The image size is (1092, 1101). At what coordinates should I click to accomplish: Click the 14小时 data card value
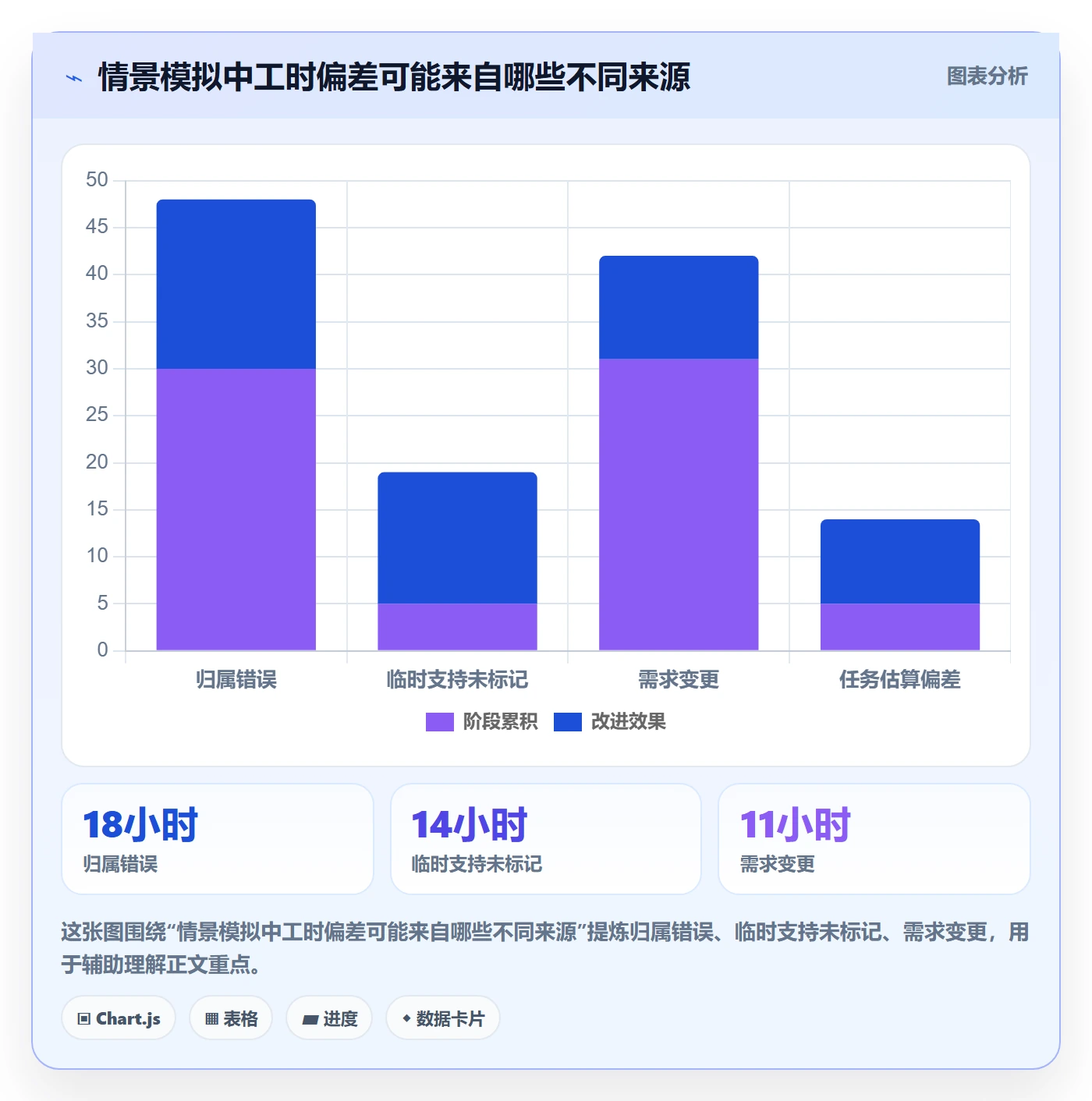click(x=470, y=825)
